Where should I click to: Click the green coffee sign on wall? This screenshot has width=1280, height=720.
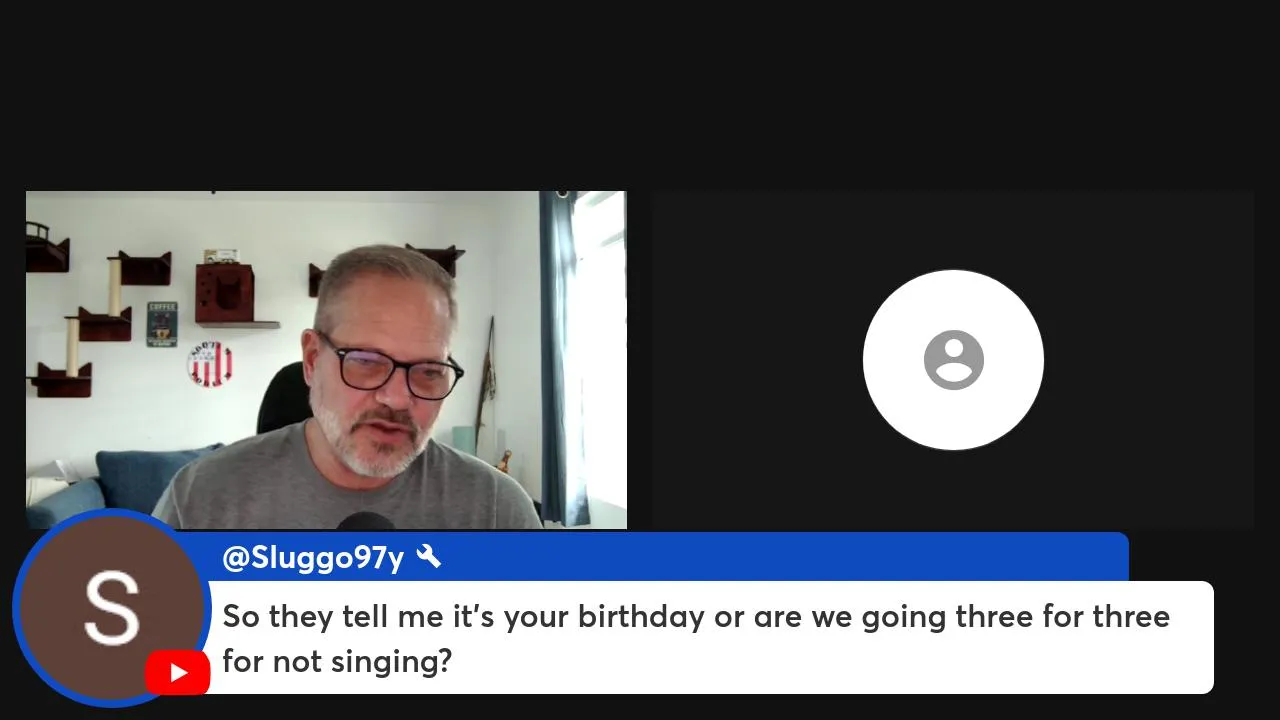pyautogui.click(x=162, y=324)
